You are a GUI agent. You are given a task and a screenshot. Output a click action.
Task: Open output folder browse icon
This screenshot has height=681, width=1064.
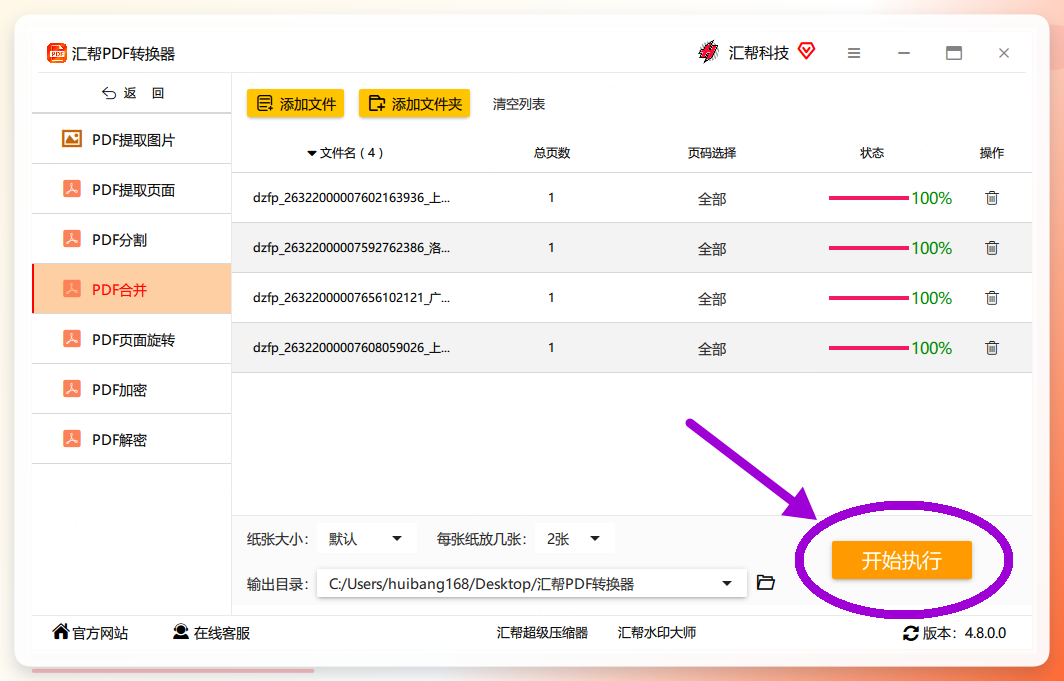766,583
